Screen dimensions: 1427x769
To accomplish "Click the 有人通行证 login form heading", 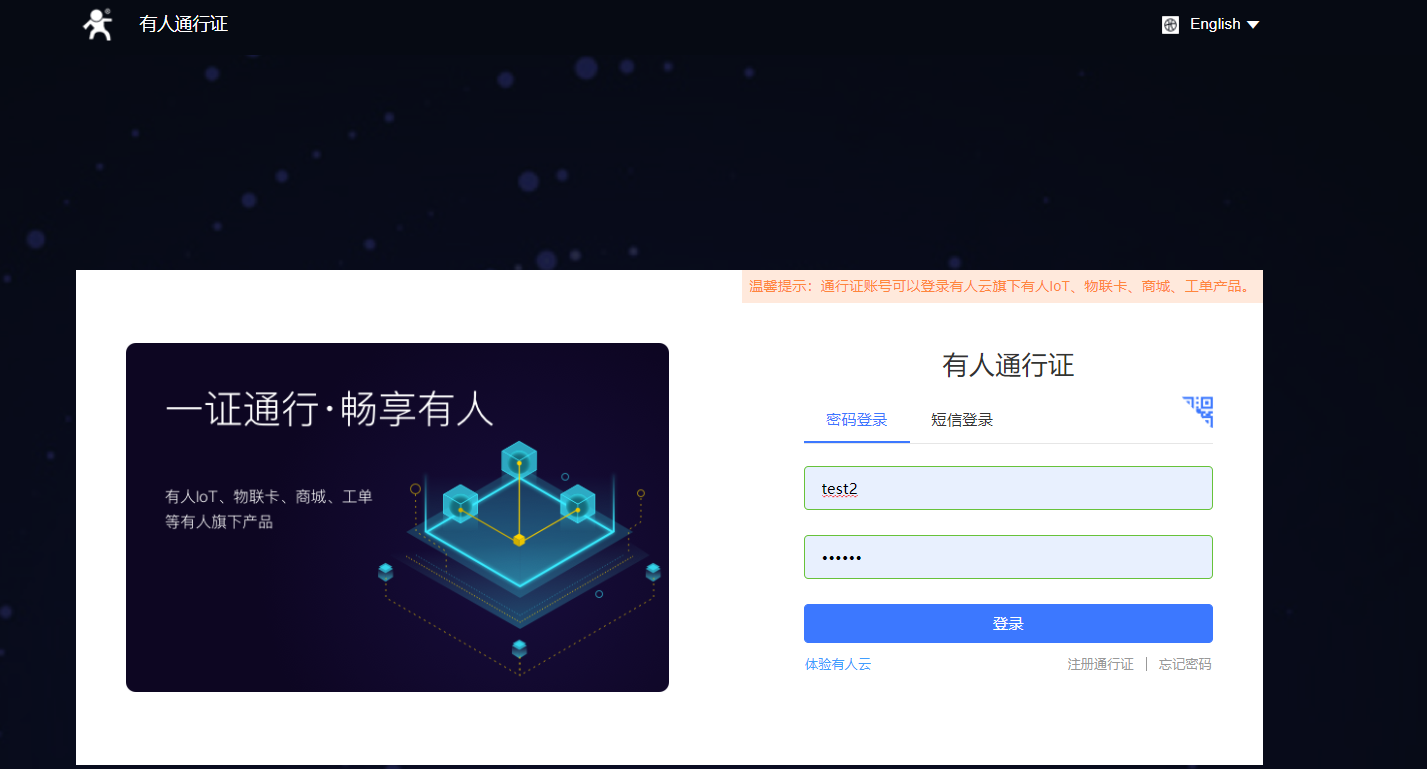I will (1008, 365).
